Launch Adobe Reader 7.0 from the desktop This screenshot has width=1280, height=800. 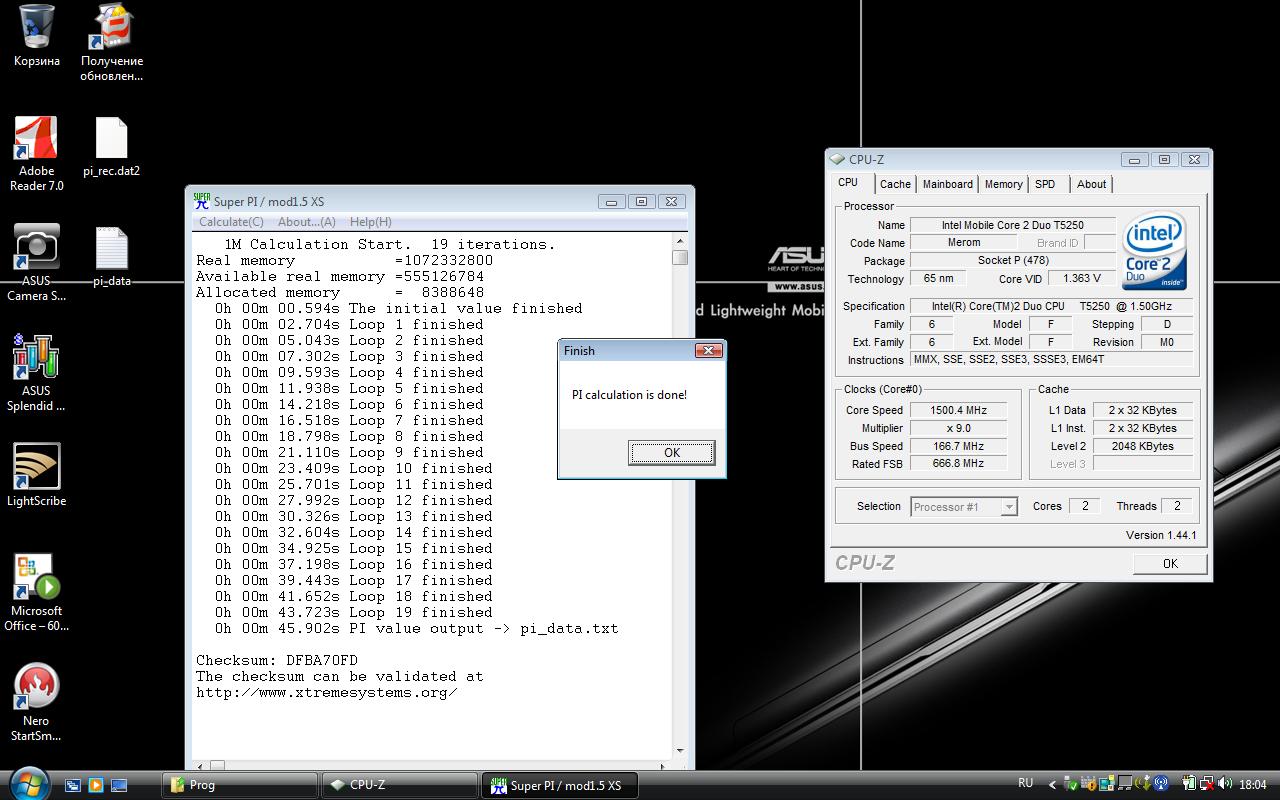coord(36,154)
